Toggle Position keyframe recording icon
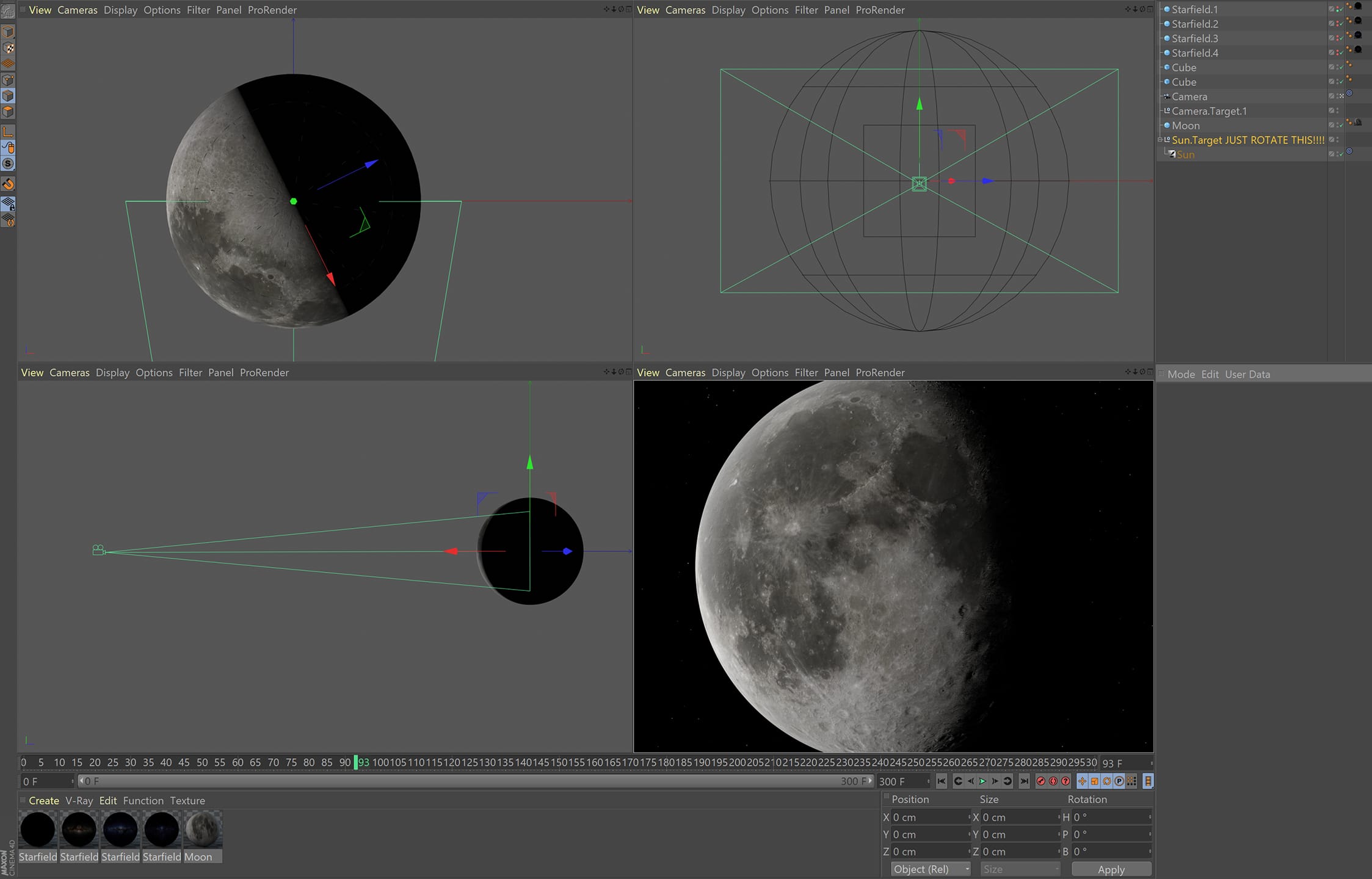The height and width of the screenshot is (879, 1372). [x=1082, y=781]
